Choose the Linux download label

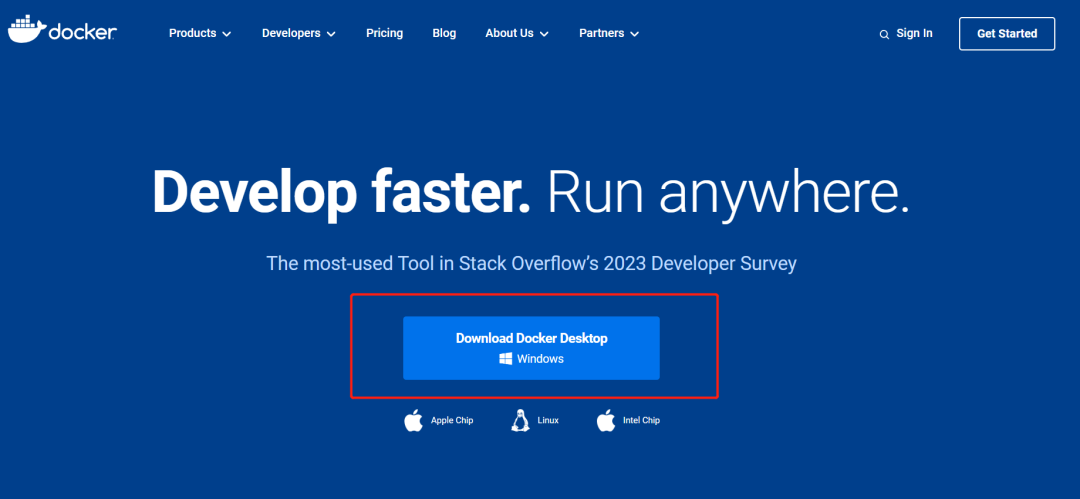pos(548,420)
